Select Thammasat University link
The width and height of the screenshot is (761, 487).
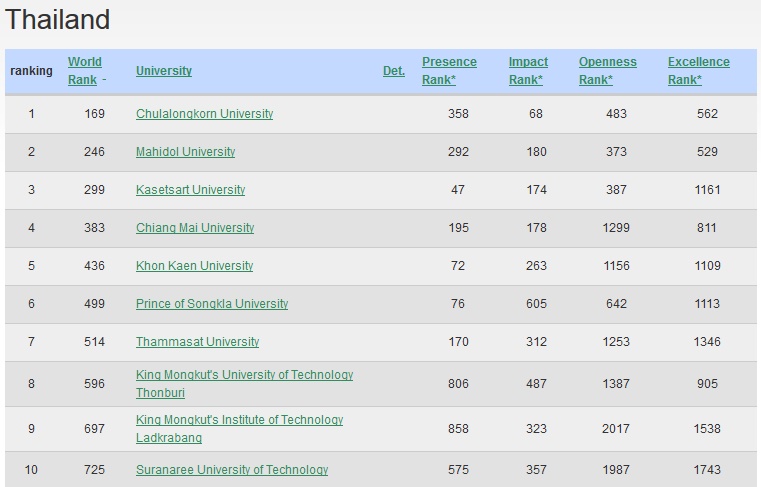pyautogui.click(x=197, y=342)
